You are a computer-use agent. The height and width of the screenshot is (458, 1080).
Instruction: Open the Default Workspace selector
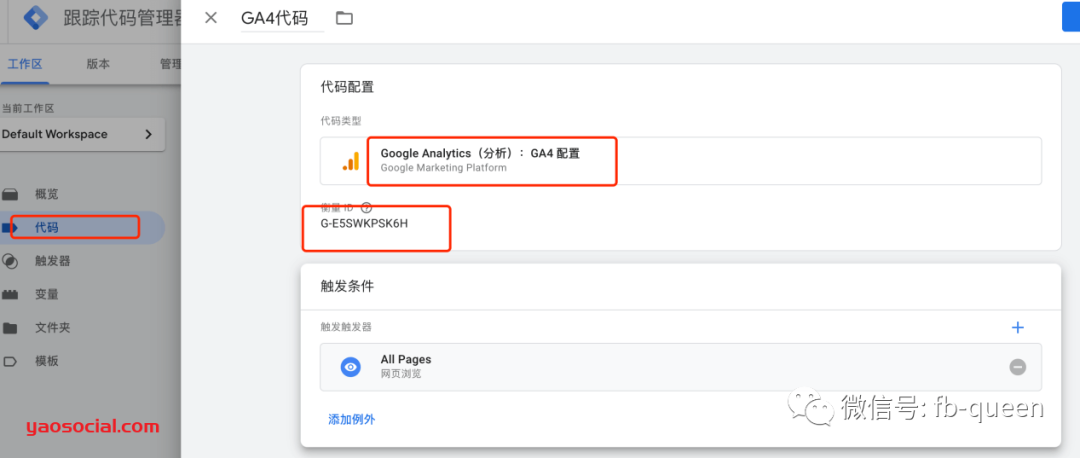click(x=82, y=134)
